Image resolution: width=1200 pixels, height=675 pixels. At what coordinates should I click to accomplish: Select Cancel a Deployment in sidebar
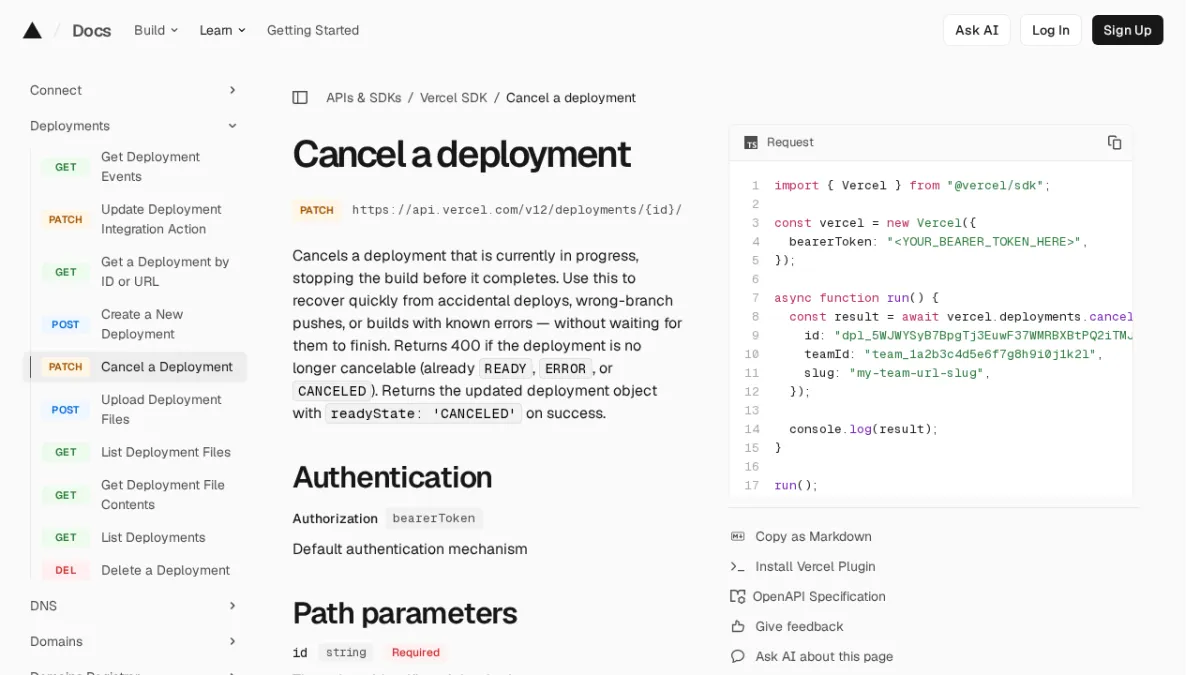135,367
